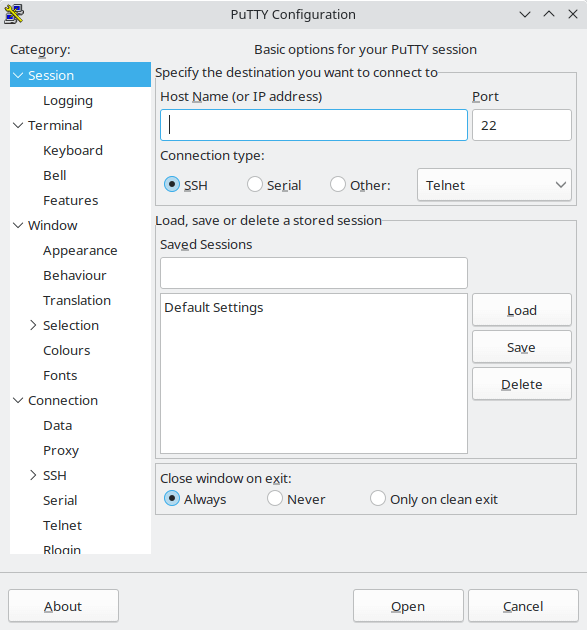
Task: Collapse the Terminal category chevron
Action: (x=18, y=125)
